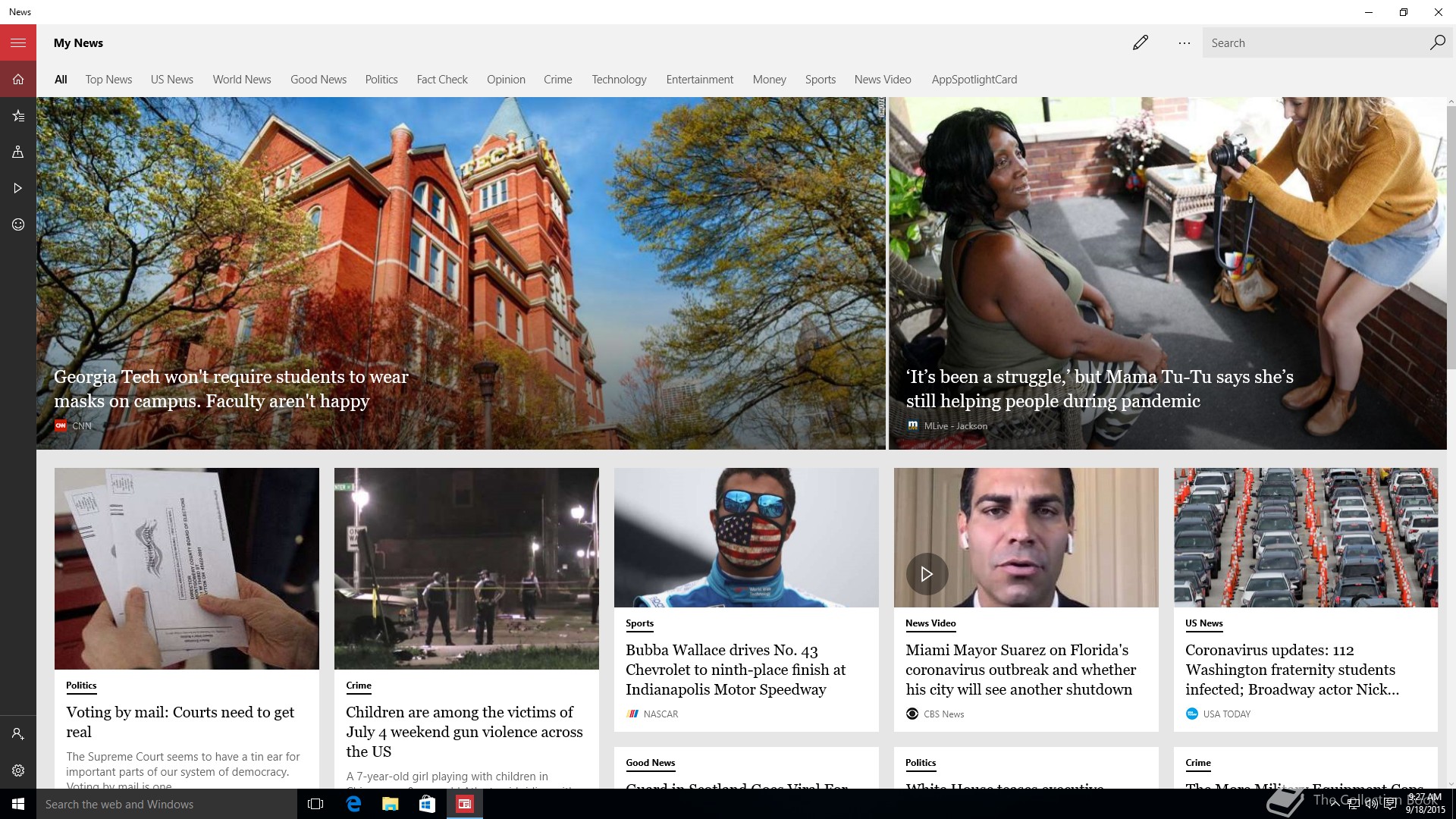Click Good News label on bottom card

(650, 763)
